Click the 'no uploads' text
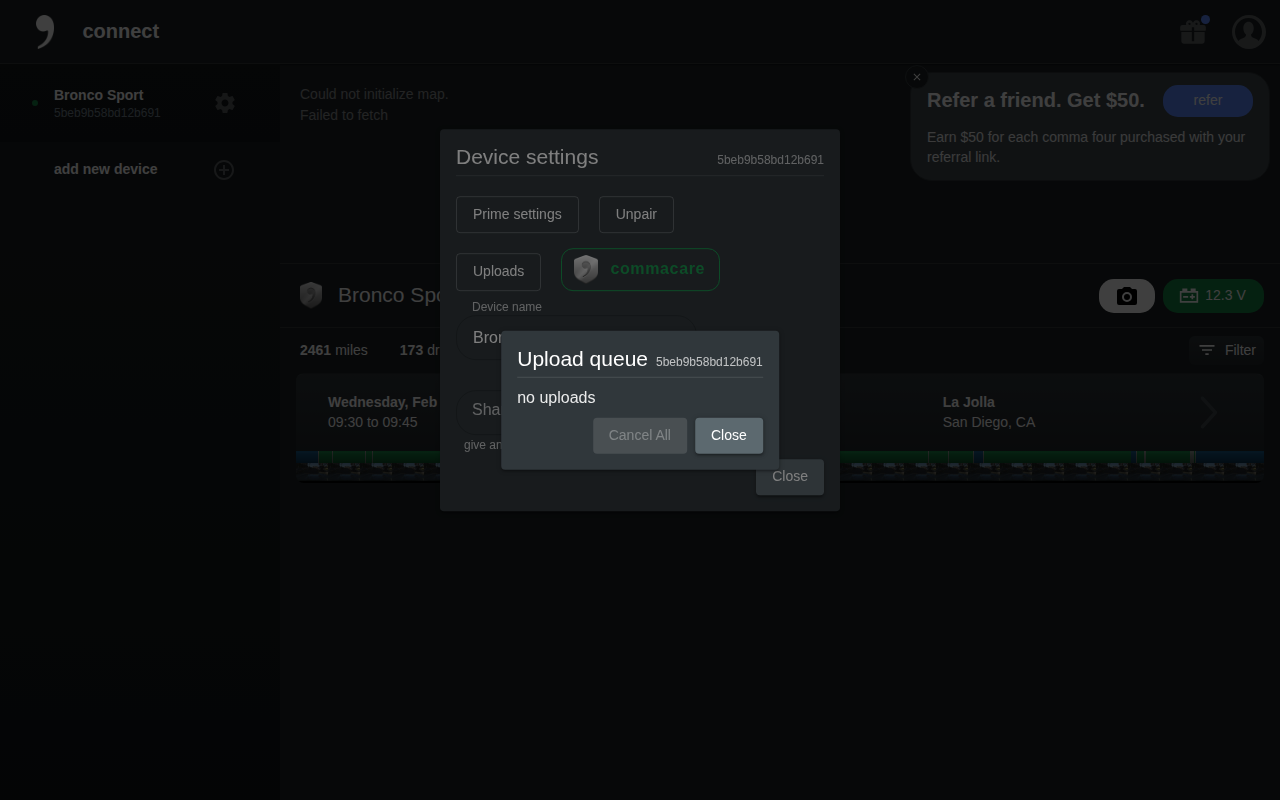The width and height of the screenshot is (1280, 800). coord(556,398)
